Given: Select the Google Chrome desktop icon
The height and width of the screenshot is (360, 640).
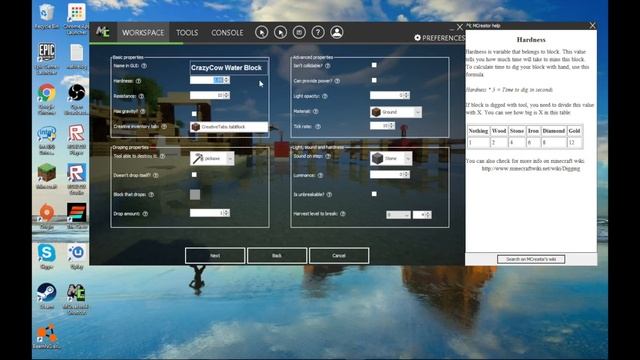Looking at the screenshot, I should click(x=47, y=98).
